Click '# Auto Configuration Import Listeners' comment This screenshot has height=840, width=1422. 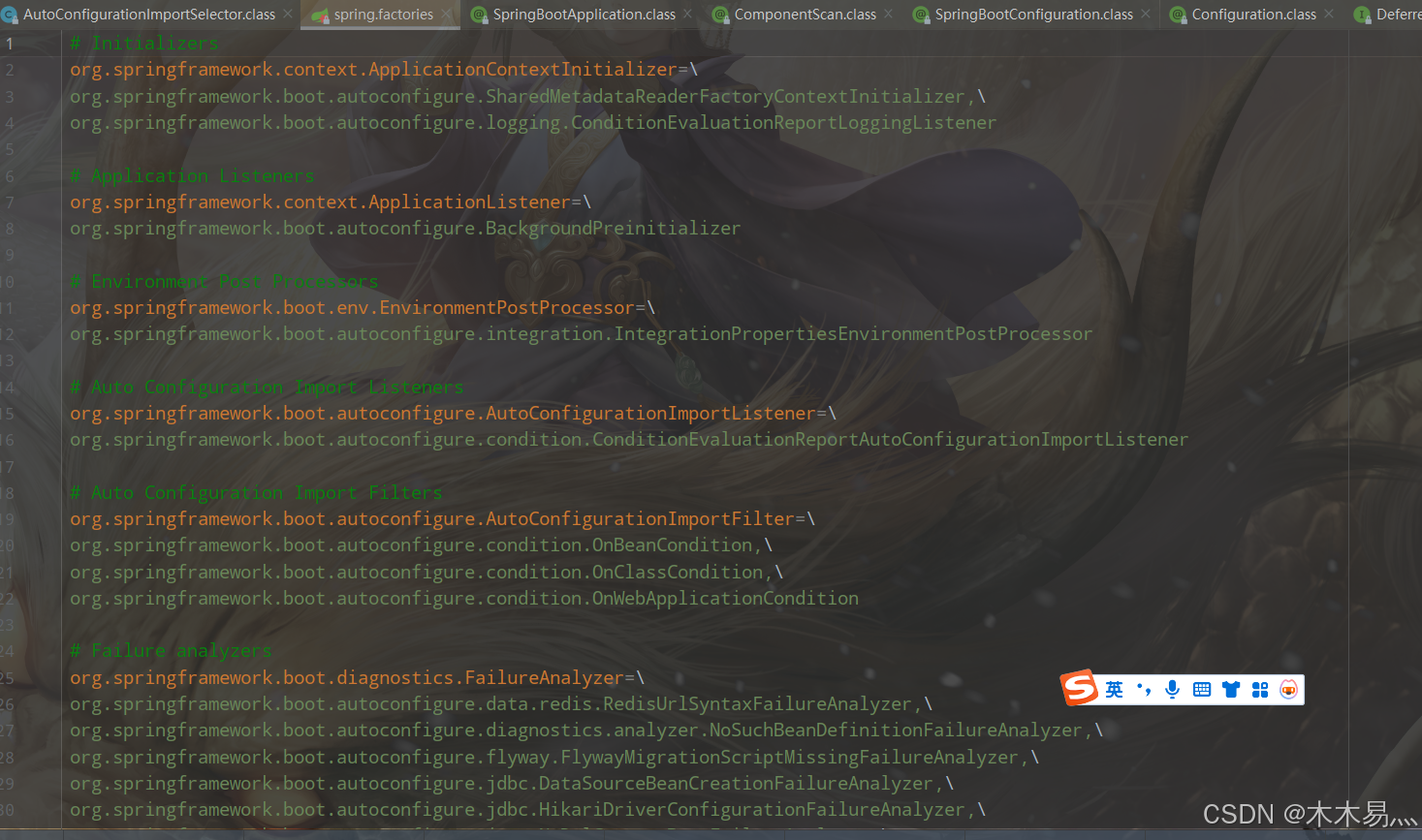click(x=267, y=387)
